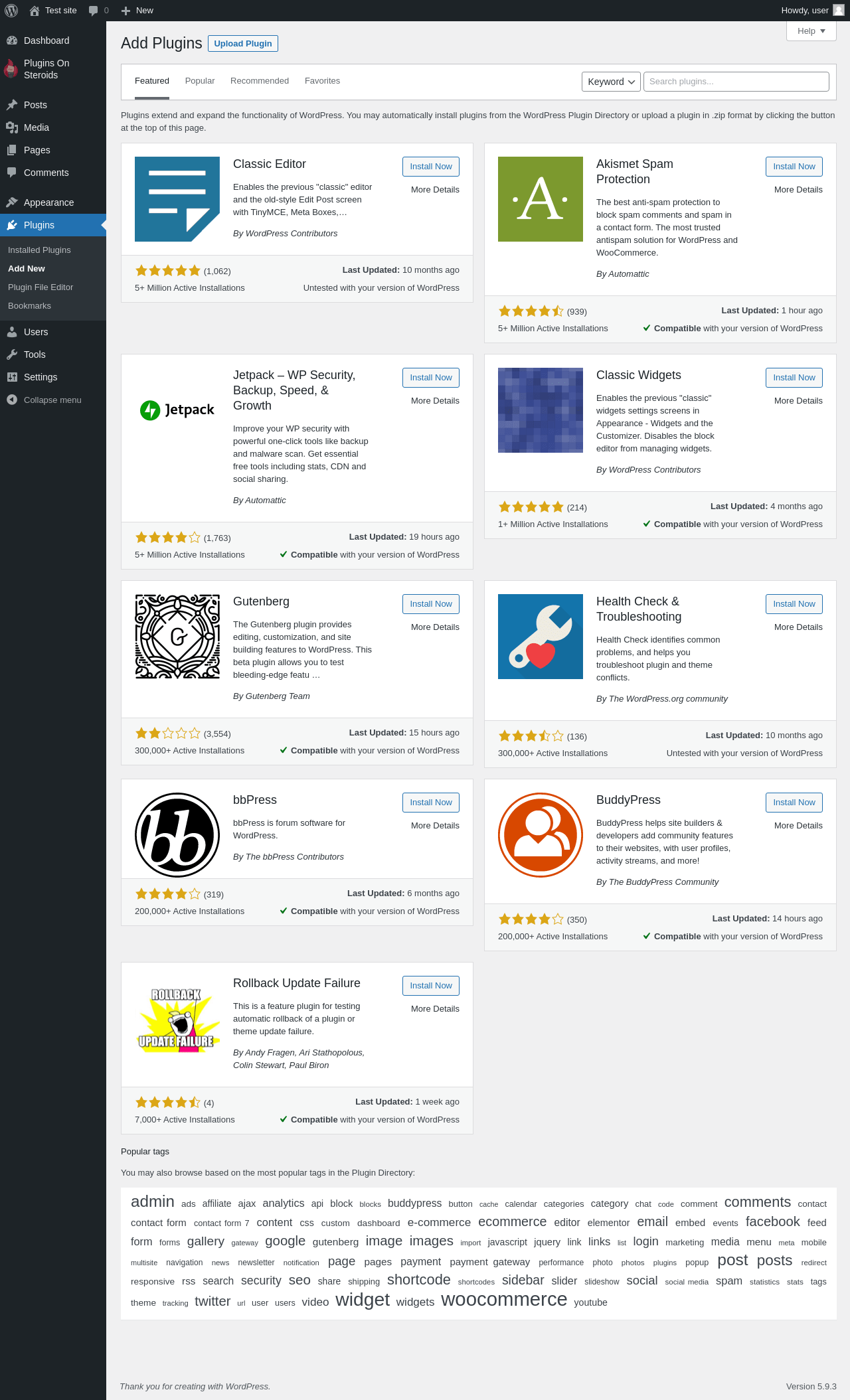Switch to the Favorites tab
Screen dimensions: 850x1400
[322, 81]
